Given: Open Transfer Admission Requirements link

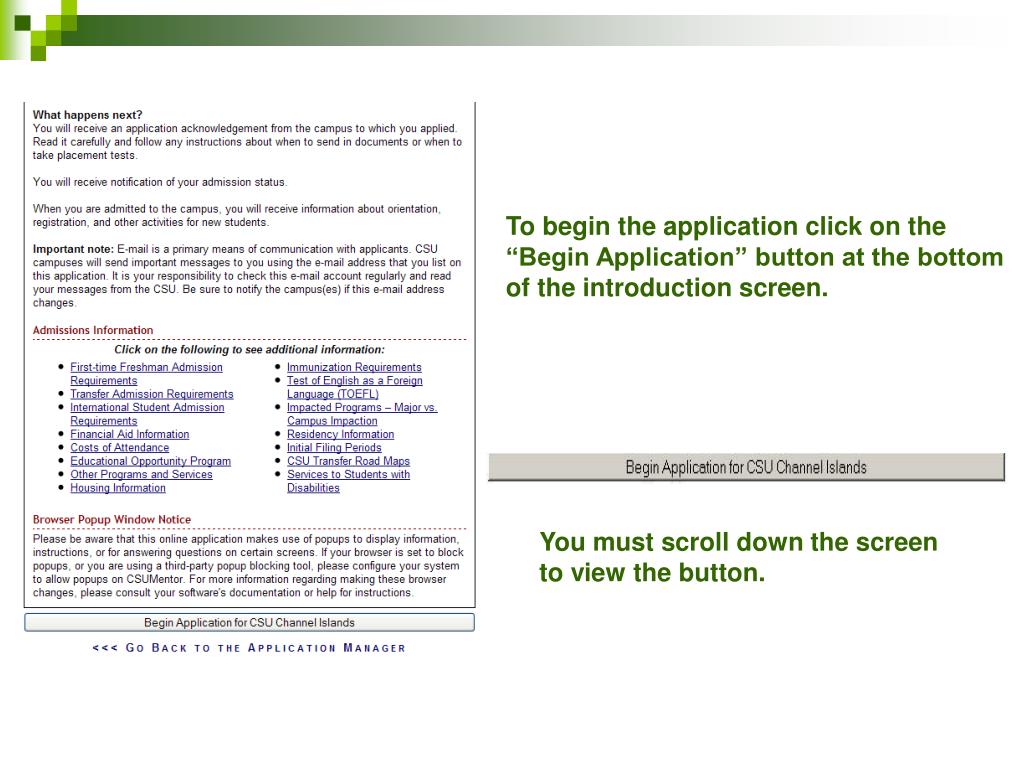Looking at the screenshot, I should (152, 394).
